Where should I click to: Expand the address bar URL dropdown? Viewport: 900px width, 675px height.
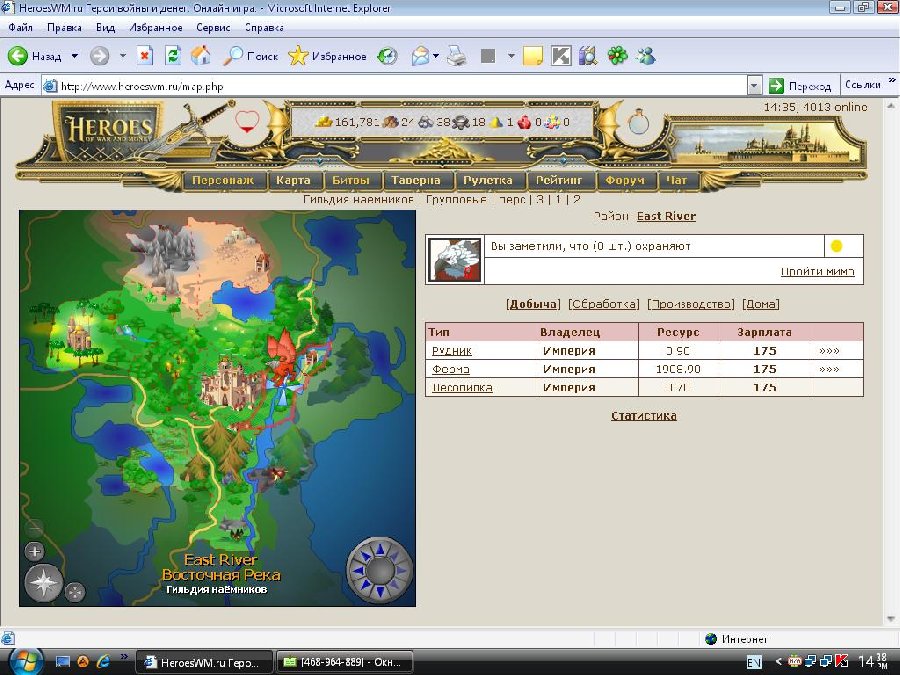[754, 86]
